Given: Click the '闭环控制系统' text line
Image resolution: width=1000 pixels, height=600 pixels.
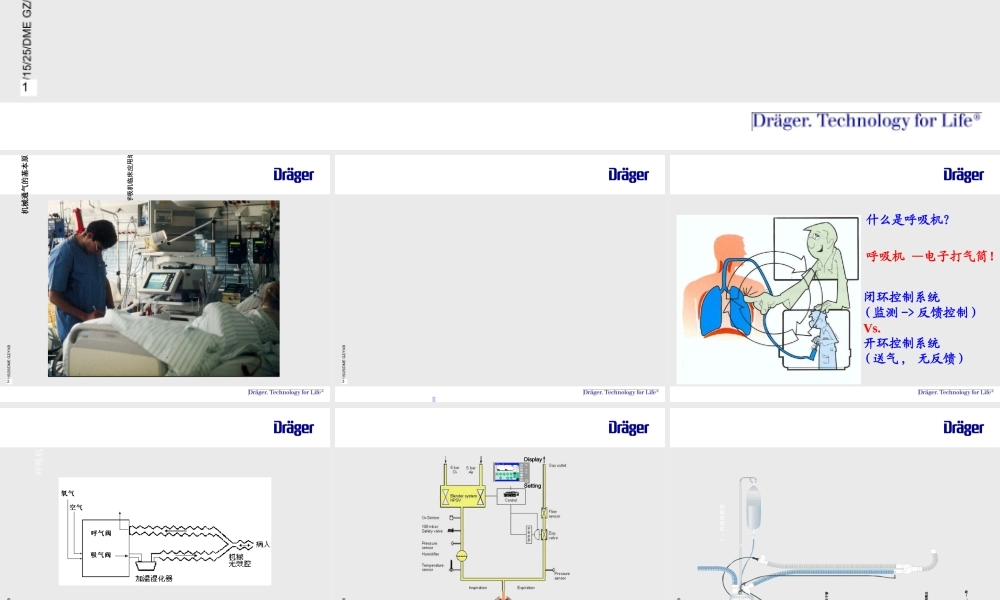Looking at the screenshot, I should 902,297.
